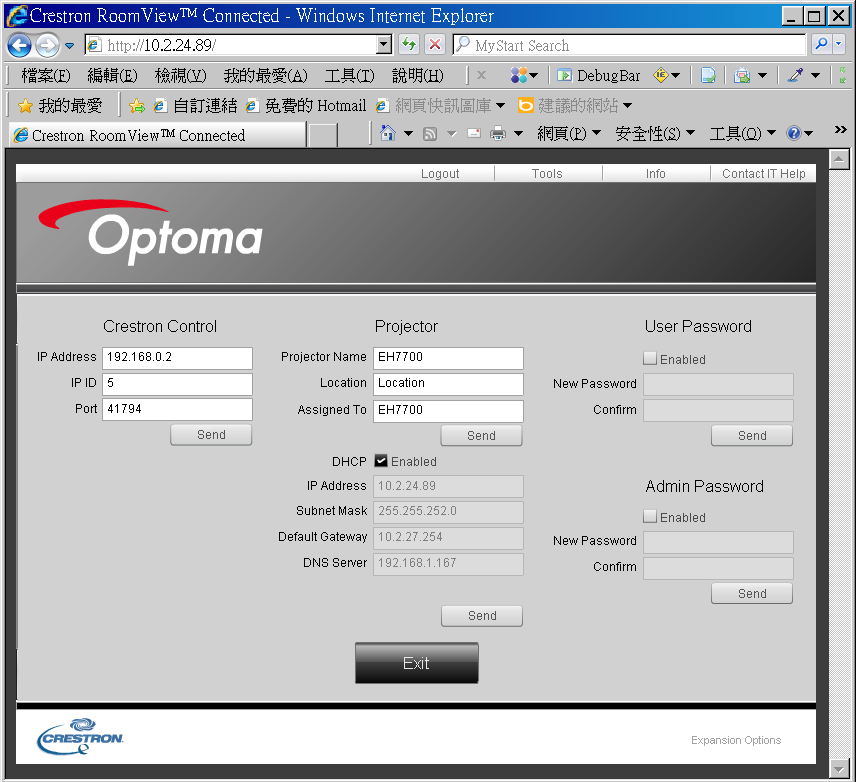Image resolution: width=856 pixels, height=782 pixels.
Task: Click the Add to Favorites bar icon
Action: click(137, 106)
